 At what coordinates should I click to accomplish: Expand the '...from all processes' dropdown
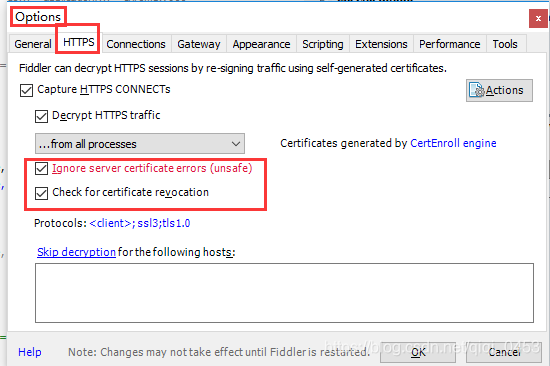pos(140,144)
